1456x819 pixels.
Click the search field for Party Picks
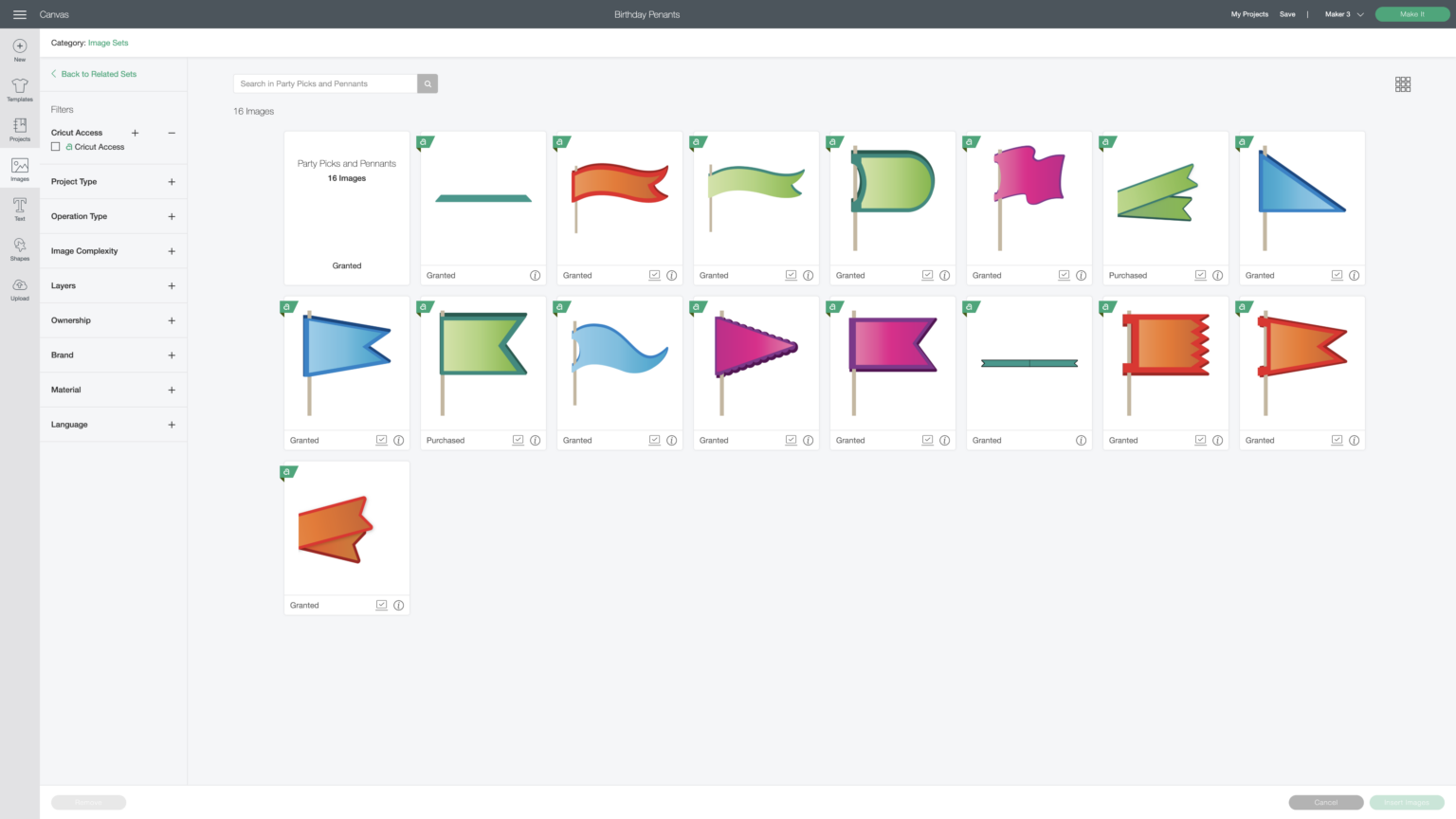325,83
